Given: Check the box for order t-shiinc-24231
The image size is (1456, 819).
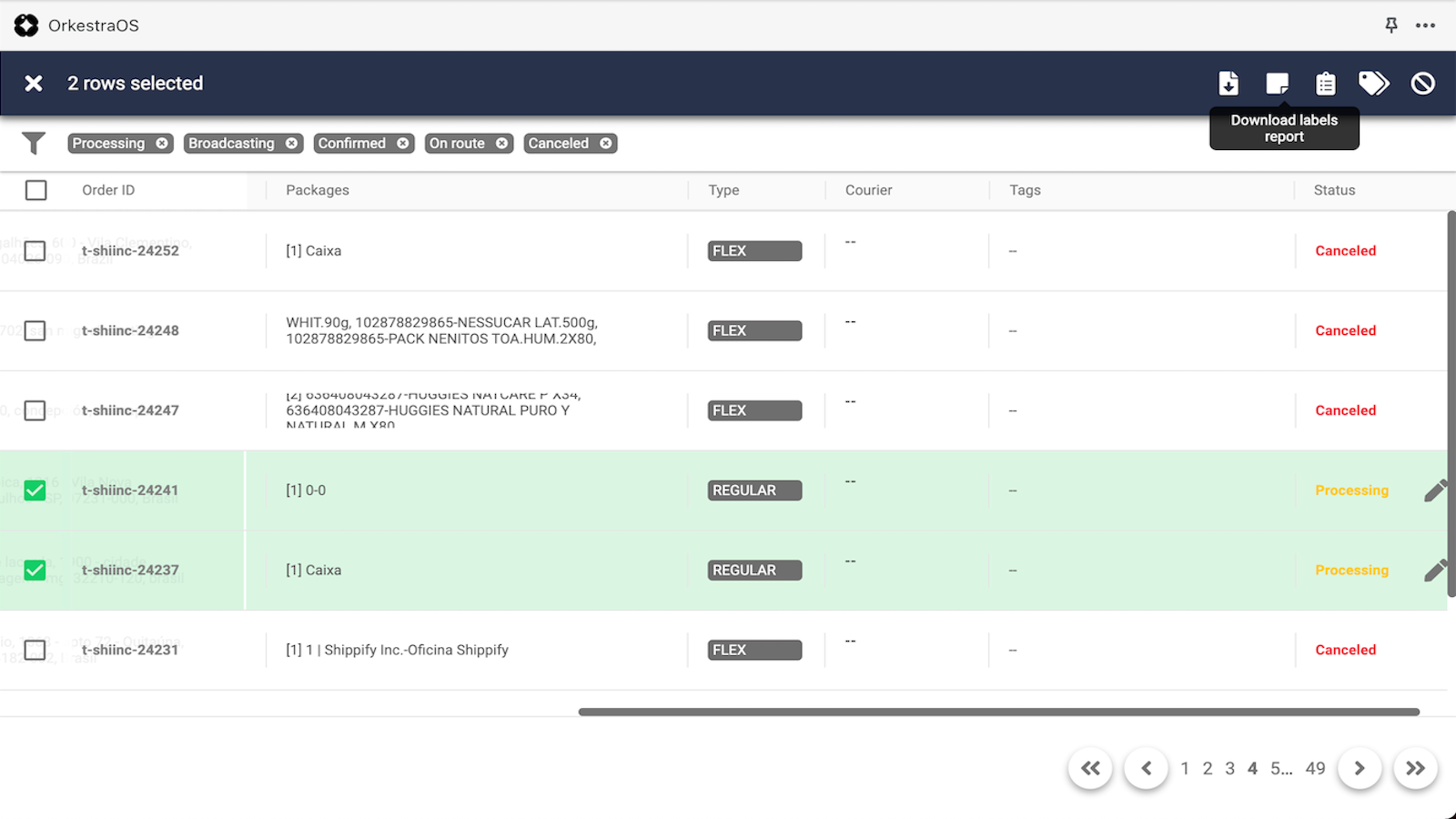Looking at the screenshot, I should coord(35,650).
